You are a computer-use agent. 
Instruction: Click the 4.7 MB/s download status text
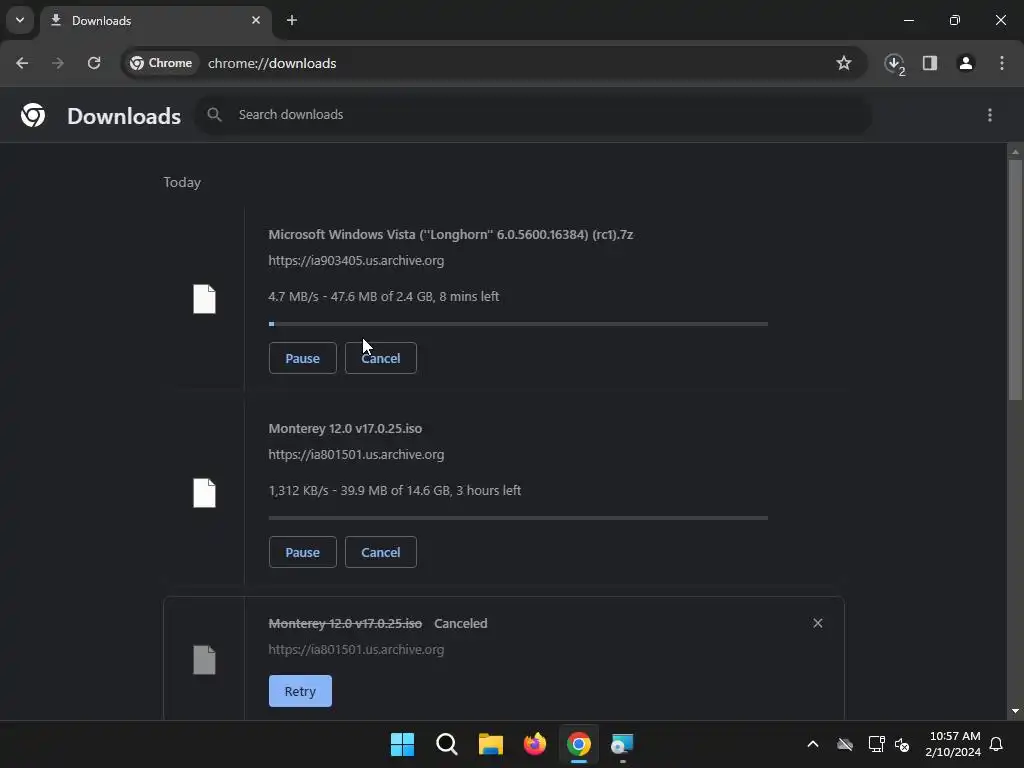383,296
